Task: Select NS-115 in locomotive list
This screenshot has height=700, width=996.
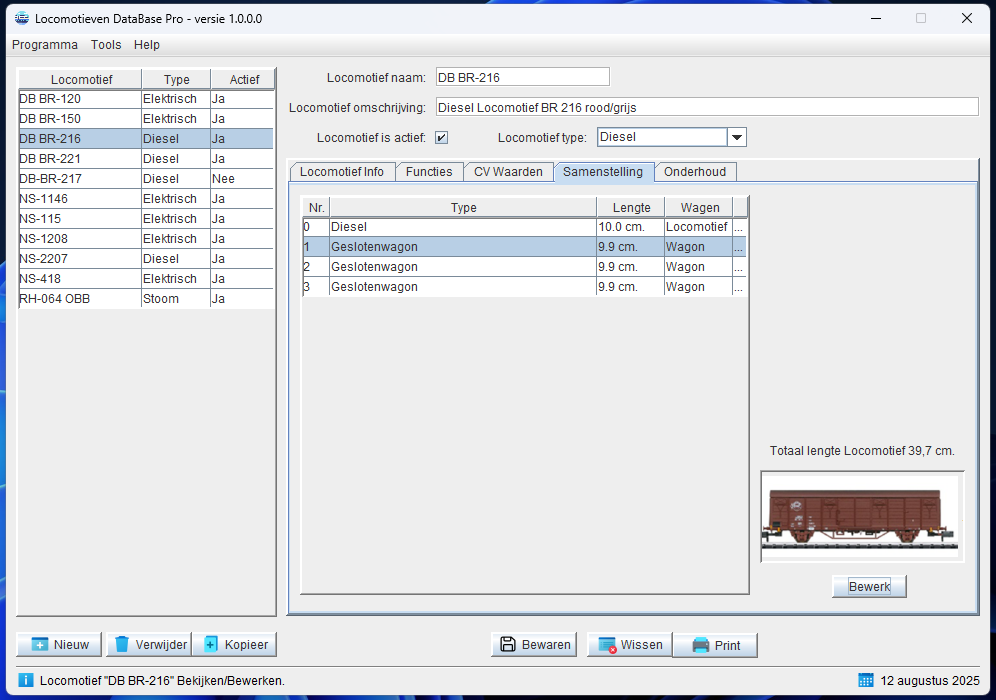Action: (x=146, y=219)
